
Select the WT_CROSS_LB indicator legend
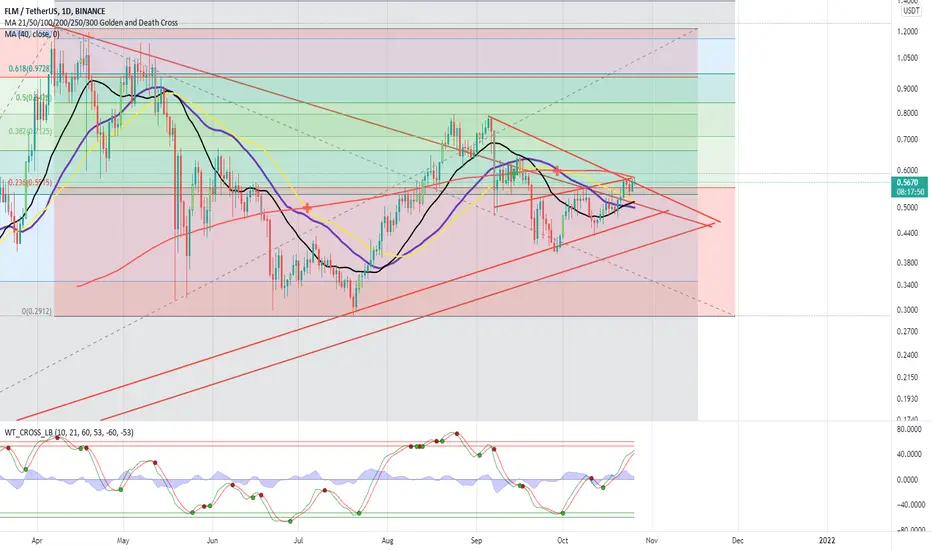(69, 432)
